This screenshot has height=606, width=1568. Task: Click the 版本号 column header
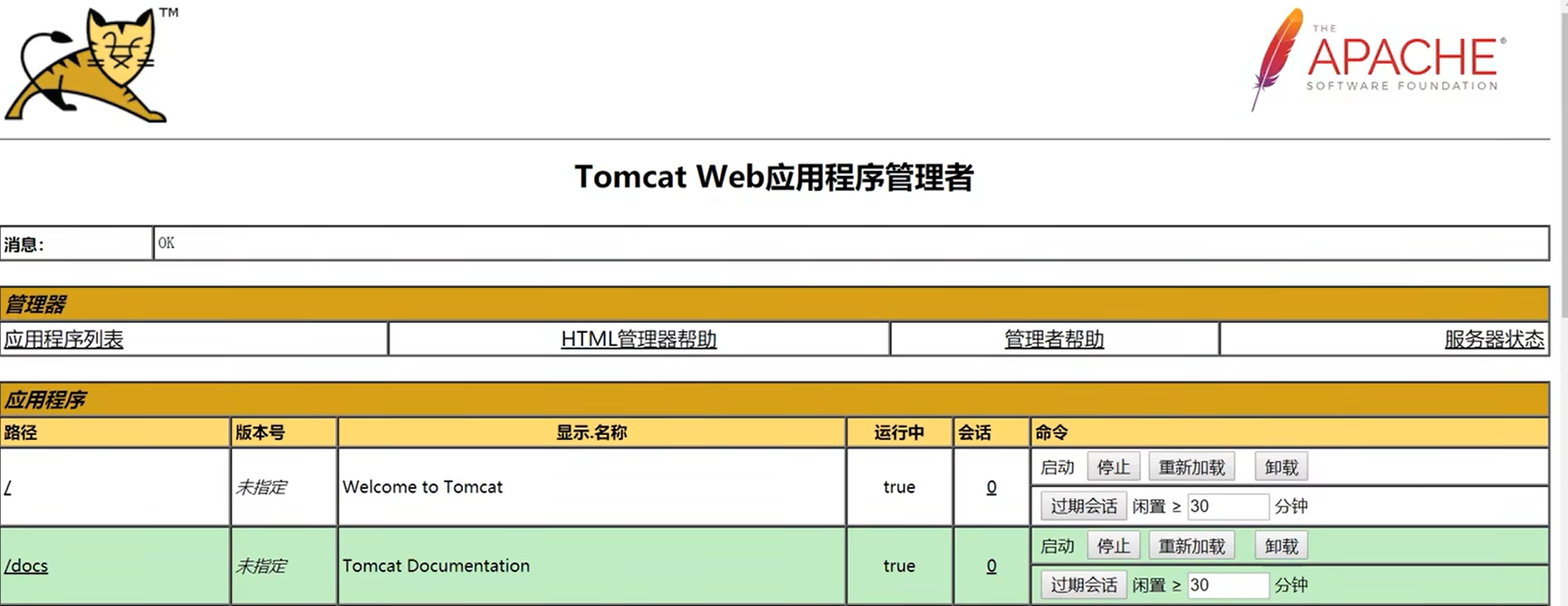pos(260,433)
